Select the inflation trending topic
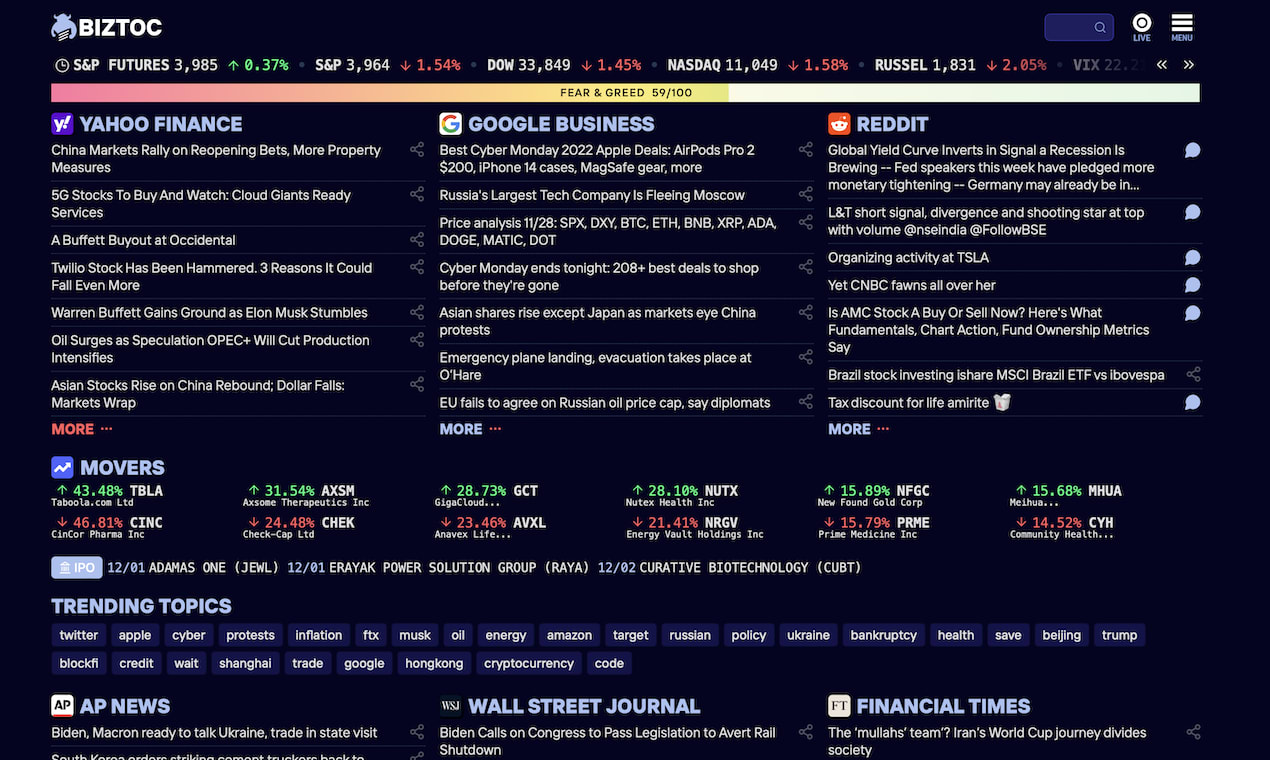1270x760 pixels. pyautogui.click(x=319, y=635)
